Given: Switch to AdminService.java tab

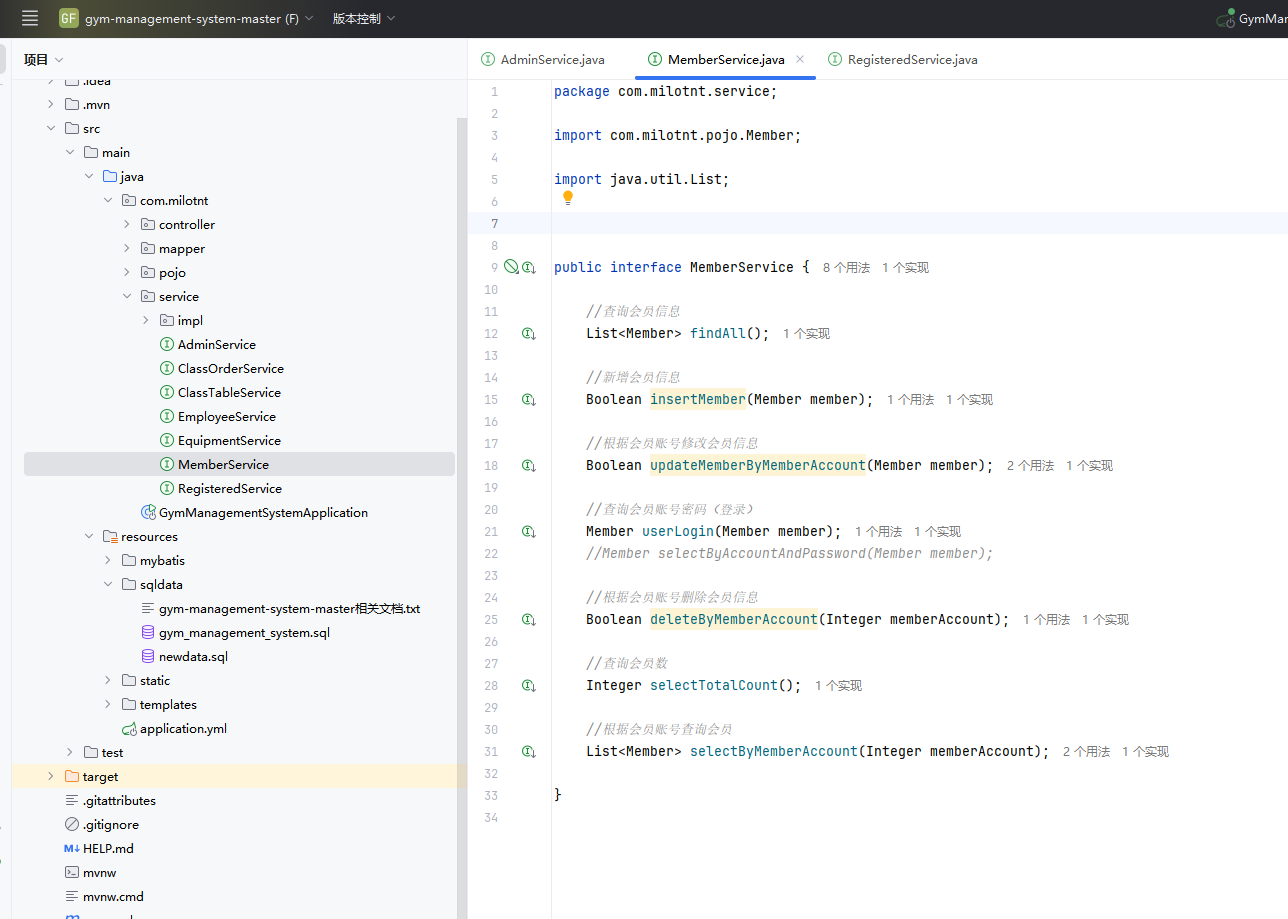Looking at the screenshot, I should 543,60.
